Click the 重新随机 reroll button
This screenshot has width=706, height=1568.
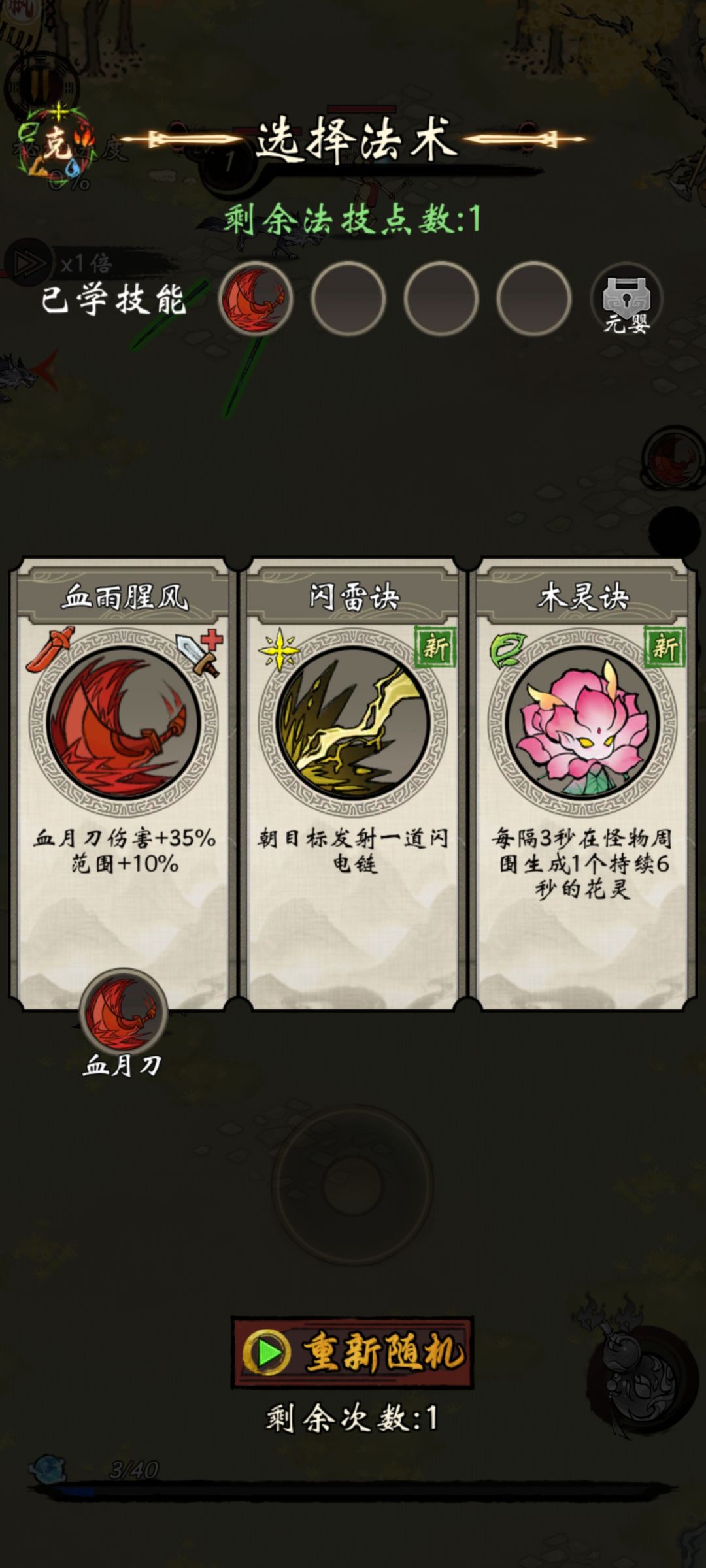pos(352,1352)
